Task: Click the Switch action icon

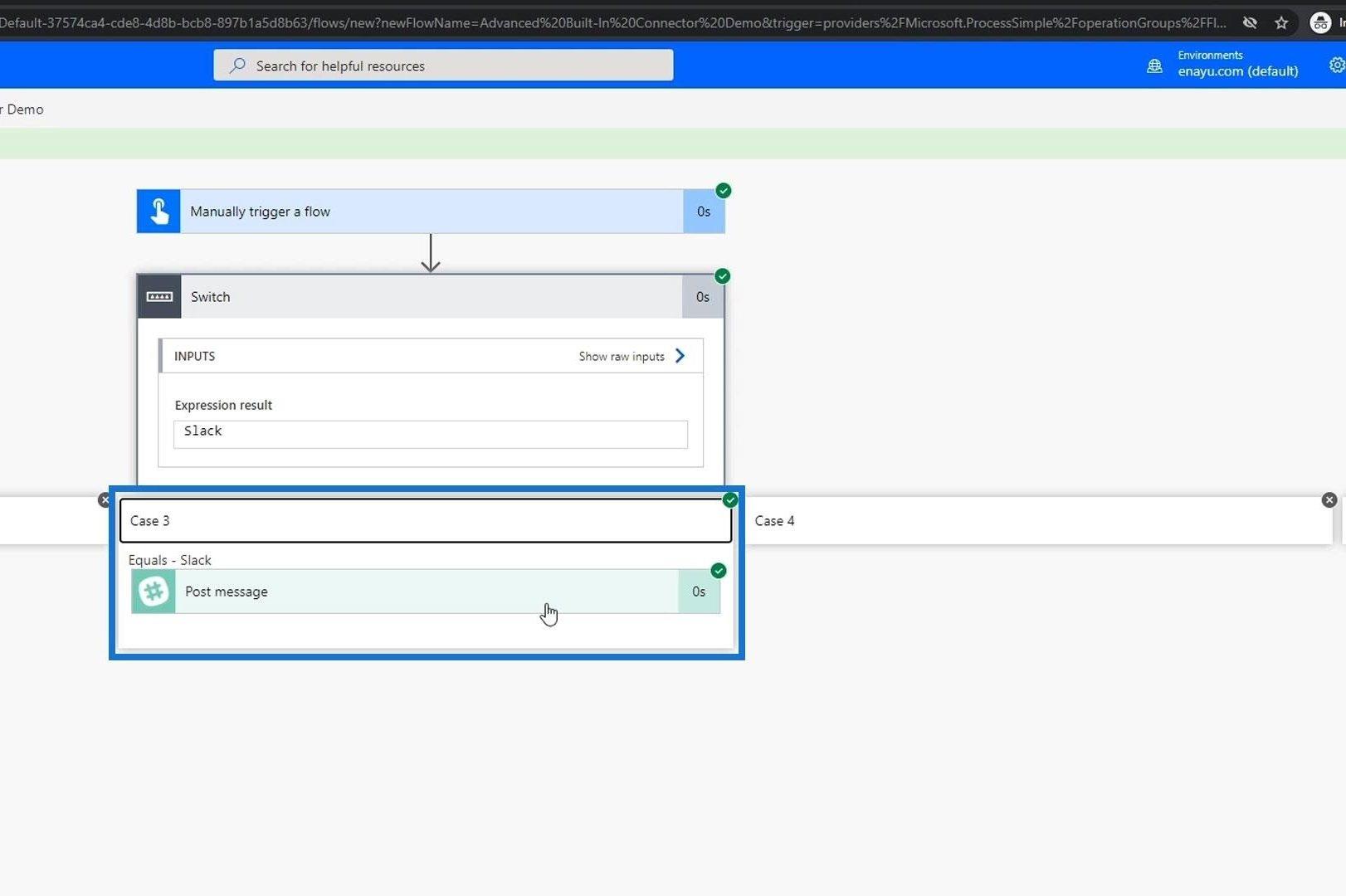Action: click(159, 297)
